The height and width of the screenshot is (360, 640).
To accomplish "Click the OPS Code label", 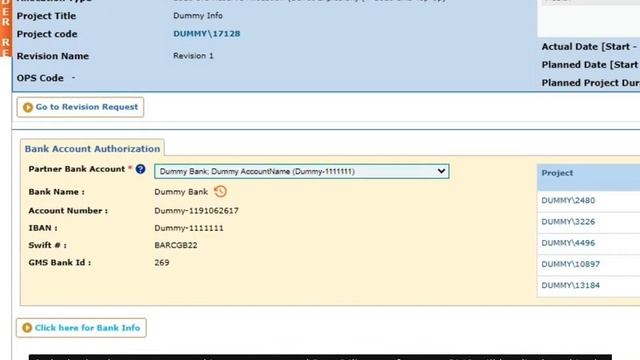I will pyautogui.click(x=40, y=78).
